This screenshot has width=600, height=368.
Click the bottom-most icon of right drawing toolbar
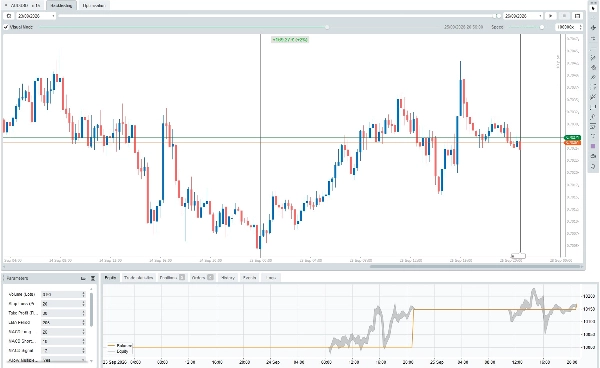(593, 166)
